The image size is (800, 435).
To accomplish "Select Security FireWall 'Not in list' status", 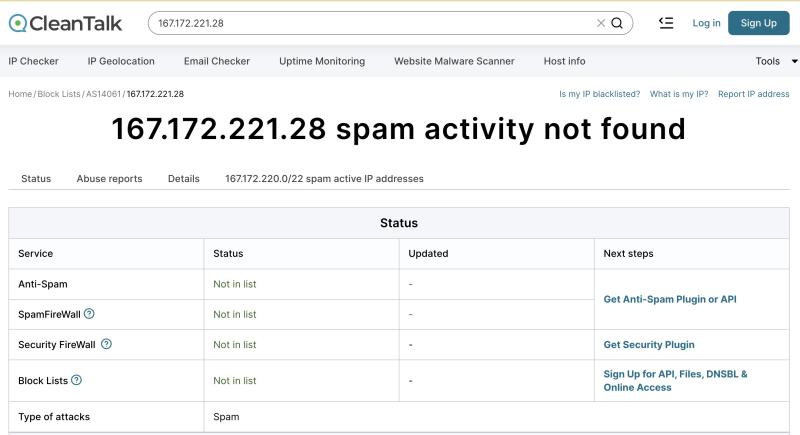I will [x=235, y=345].
